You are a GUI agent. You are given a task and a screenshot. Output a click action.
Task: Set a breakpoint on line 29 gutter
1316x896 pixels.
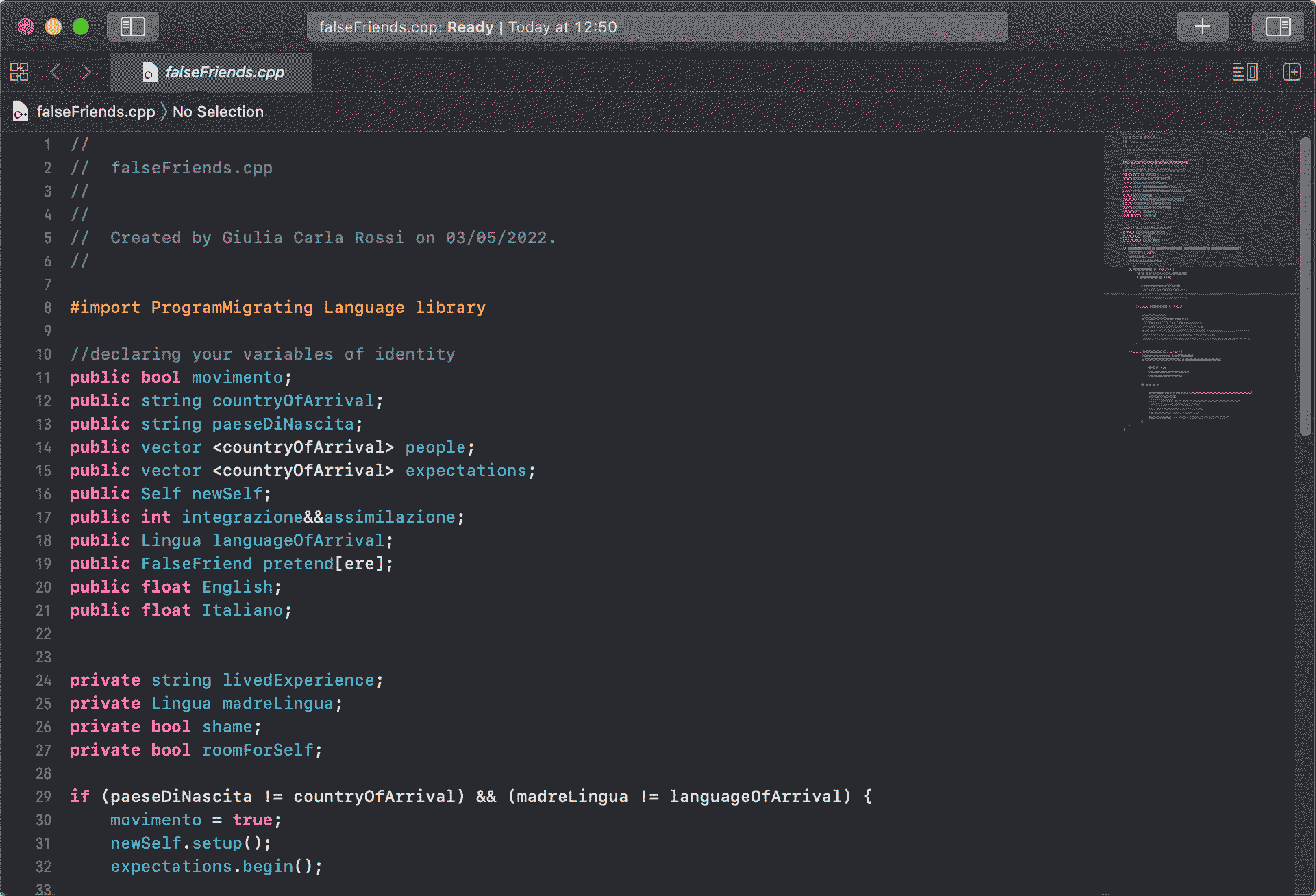pyautogui.click(x=43, y=797)
